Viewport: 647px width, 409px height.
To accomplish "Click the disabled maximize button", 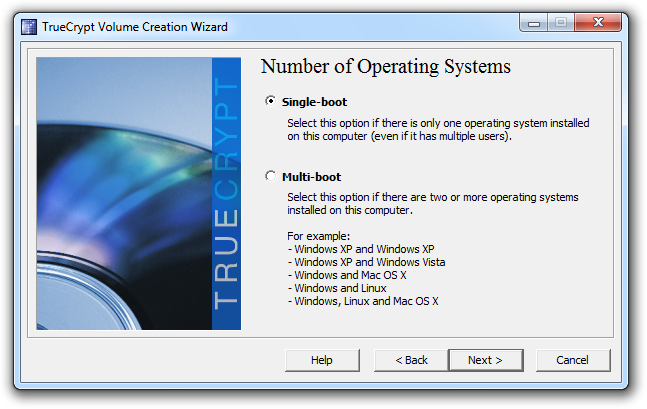I will coord(561,23).
